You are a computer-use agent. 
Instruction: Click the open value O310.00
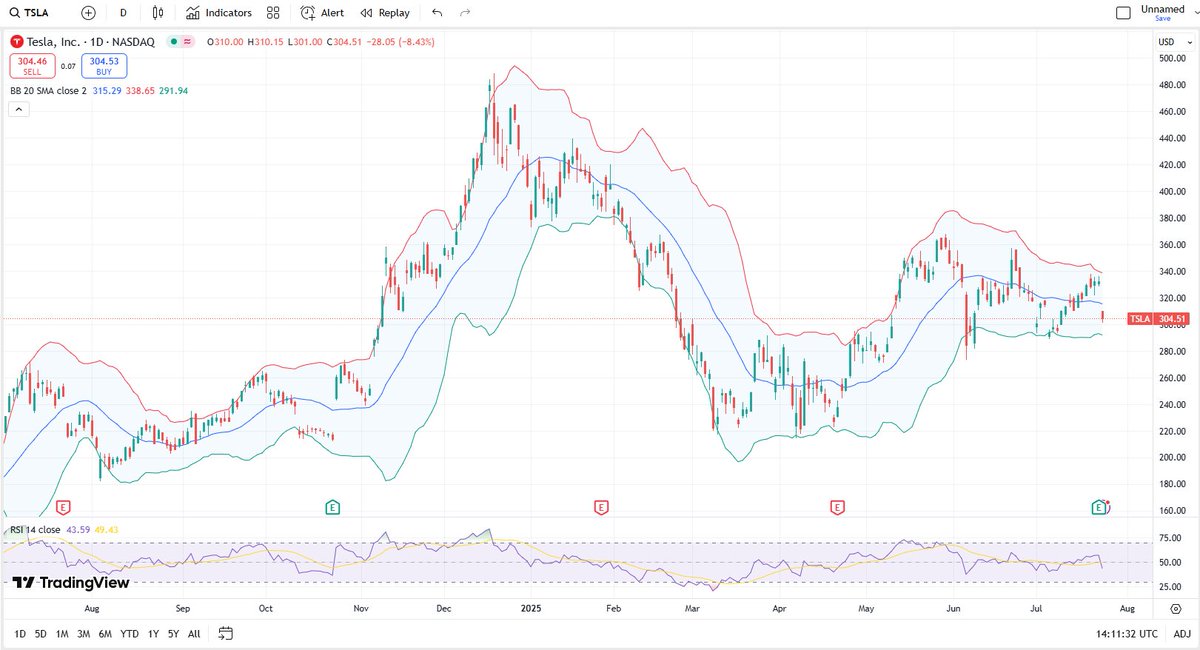224,42
